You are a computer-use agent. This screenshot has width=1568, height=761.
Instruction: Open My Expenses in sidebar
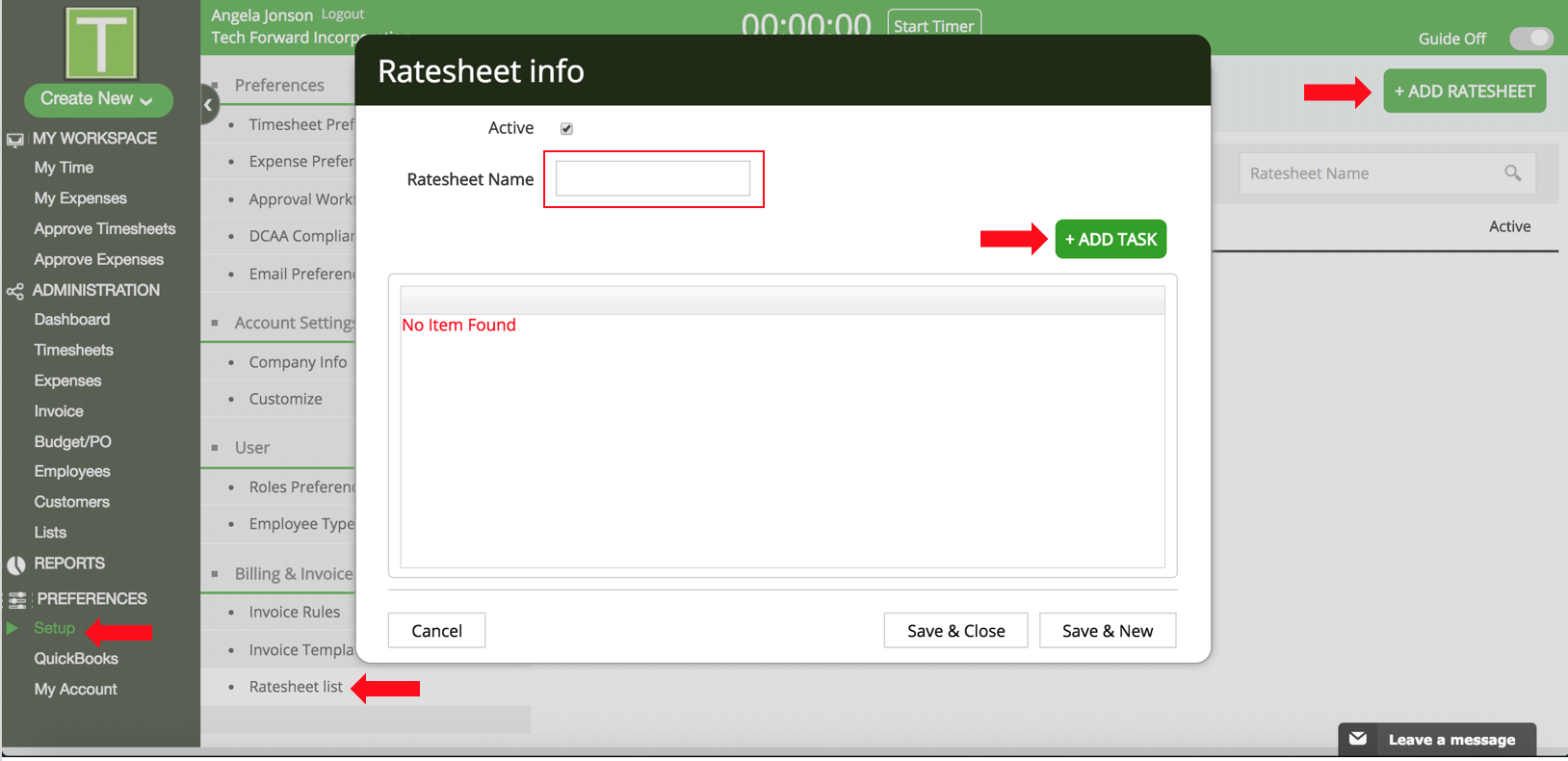coord(80,198)
